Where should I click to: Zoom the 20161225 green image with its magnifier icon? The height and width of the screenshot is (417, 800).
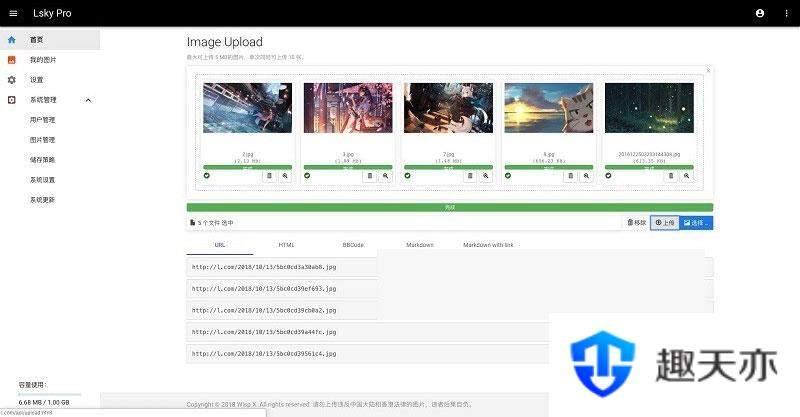687,176
